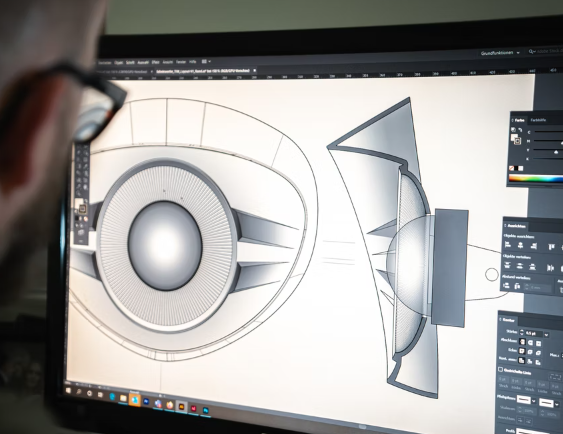
Task: Align stroke to center
Action: 522,360
